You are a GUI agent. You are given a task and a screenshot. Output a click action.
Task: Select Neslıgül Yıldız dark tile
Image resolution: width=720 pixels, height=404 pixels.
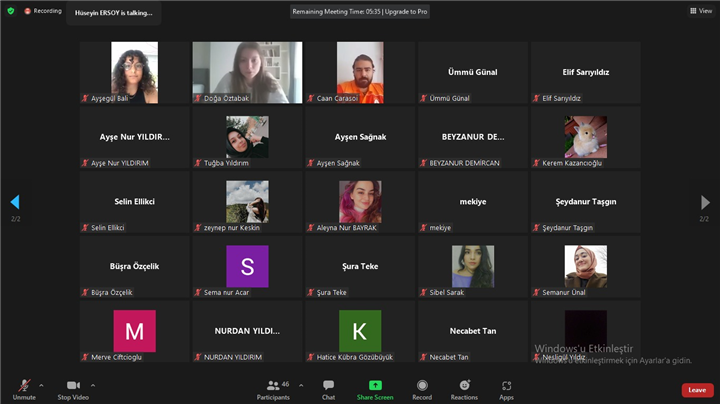pos(586,331)
